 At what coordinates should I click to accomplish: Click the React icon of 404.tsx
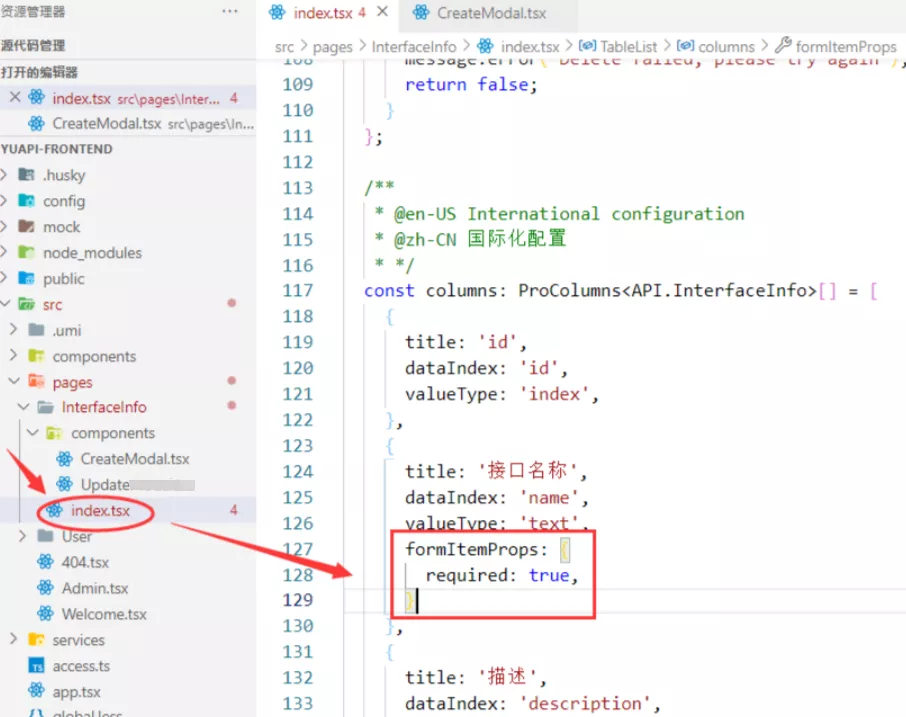click(46, 562)
